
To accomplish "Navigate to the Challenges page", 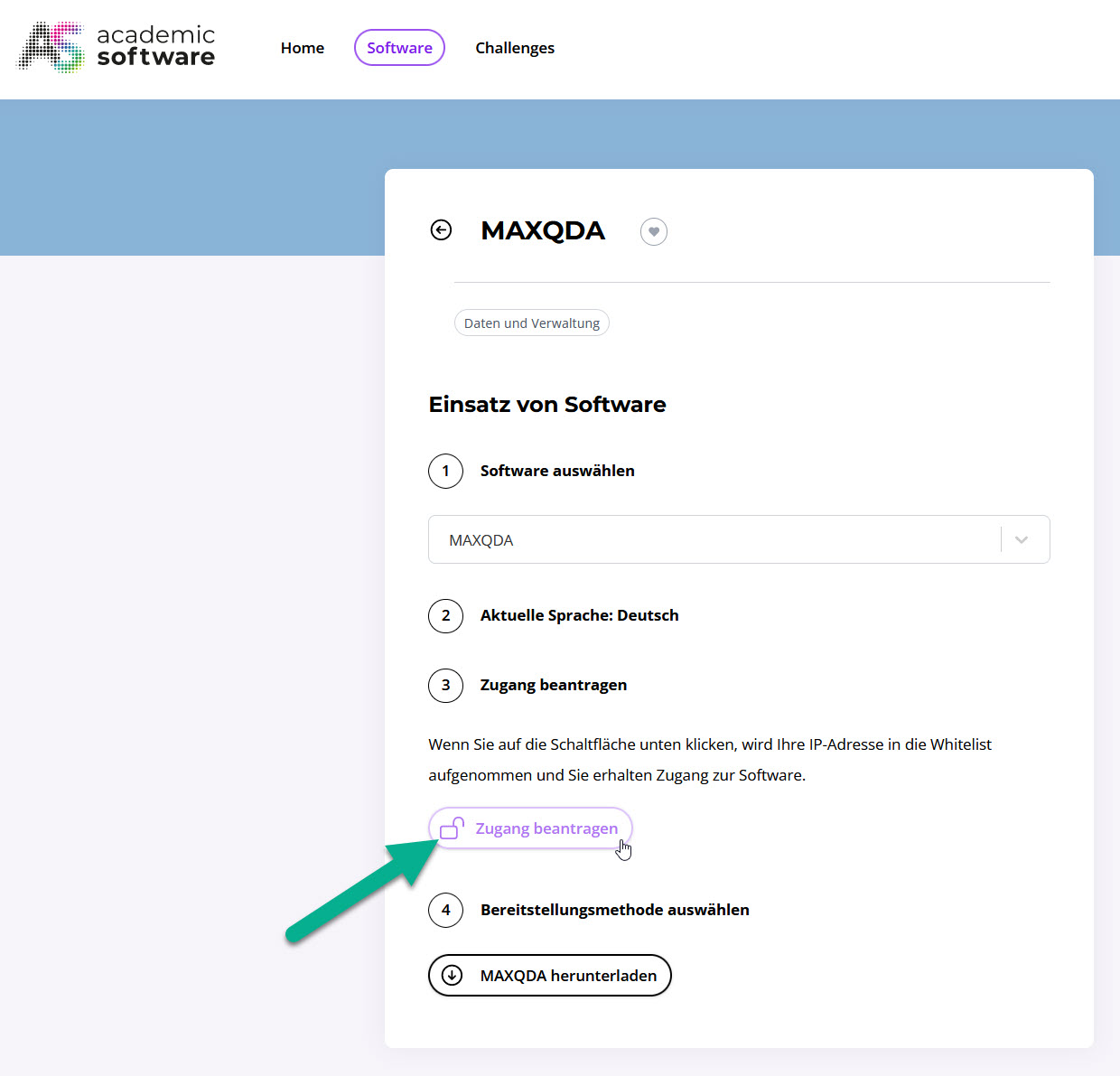I will point(515,48).
